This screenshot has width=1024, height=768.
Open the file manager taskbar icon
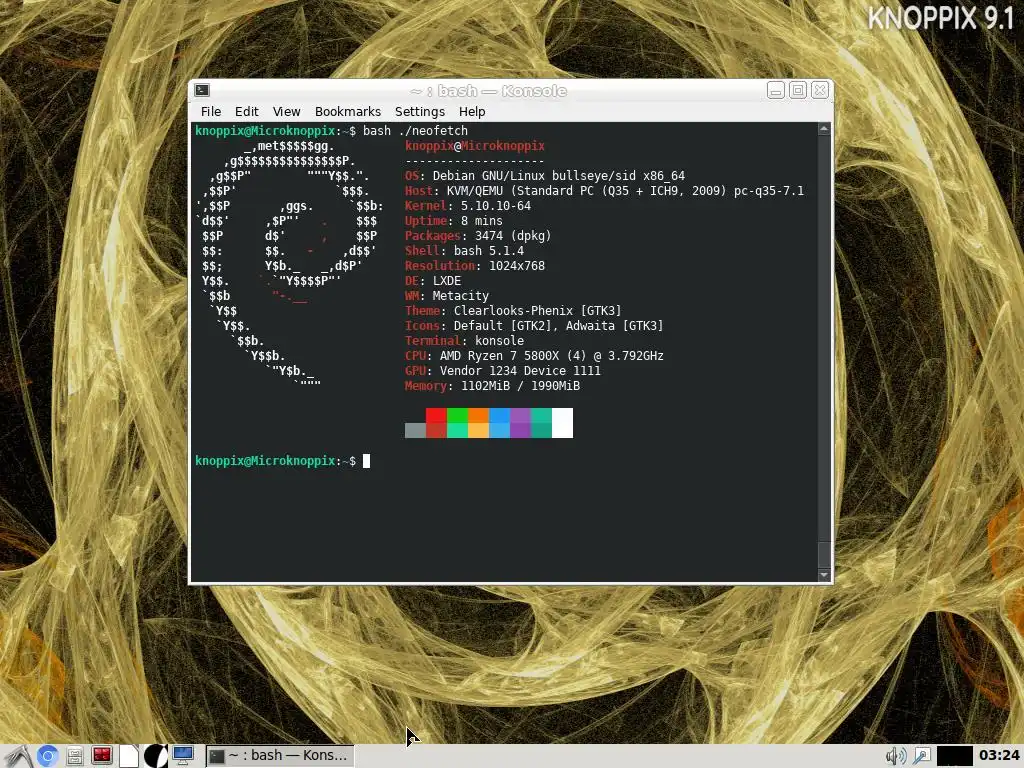coord(74,756)
